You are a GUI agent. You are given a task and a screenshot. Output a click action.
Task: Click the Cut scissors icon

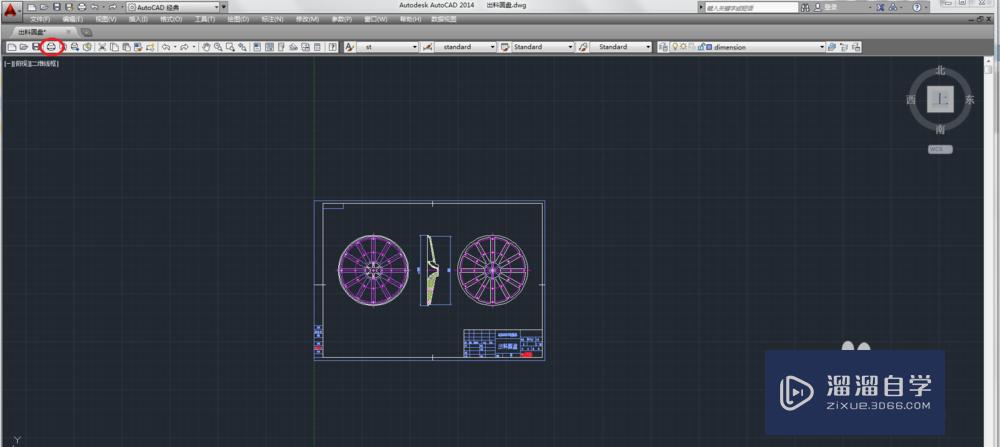coord(102,47)
